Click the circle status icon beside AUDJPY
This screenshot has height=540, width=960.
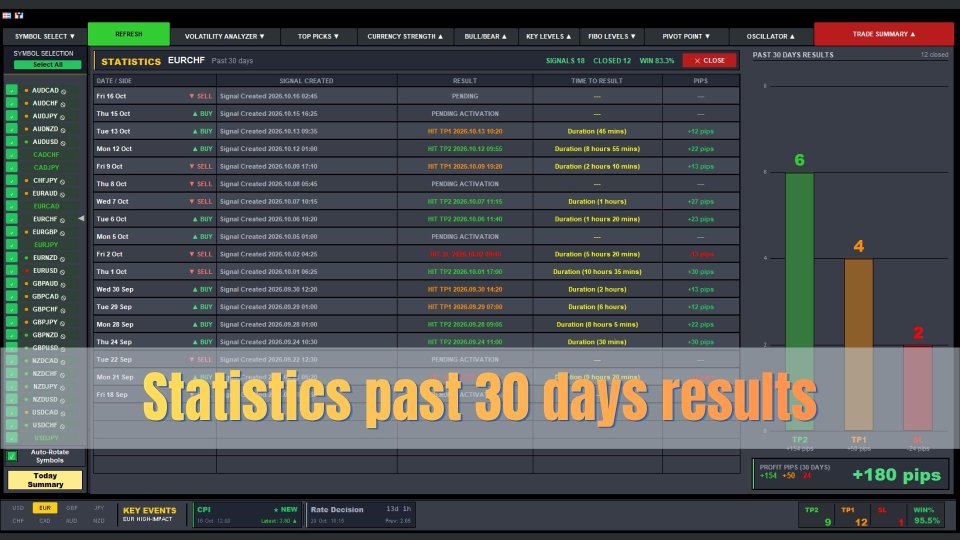tap(63, 117)
